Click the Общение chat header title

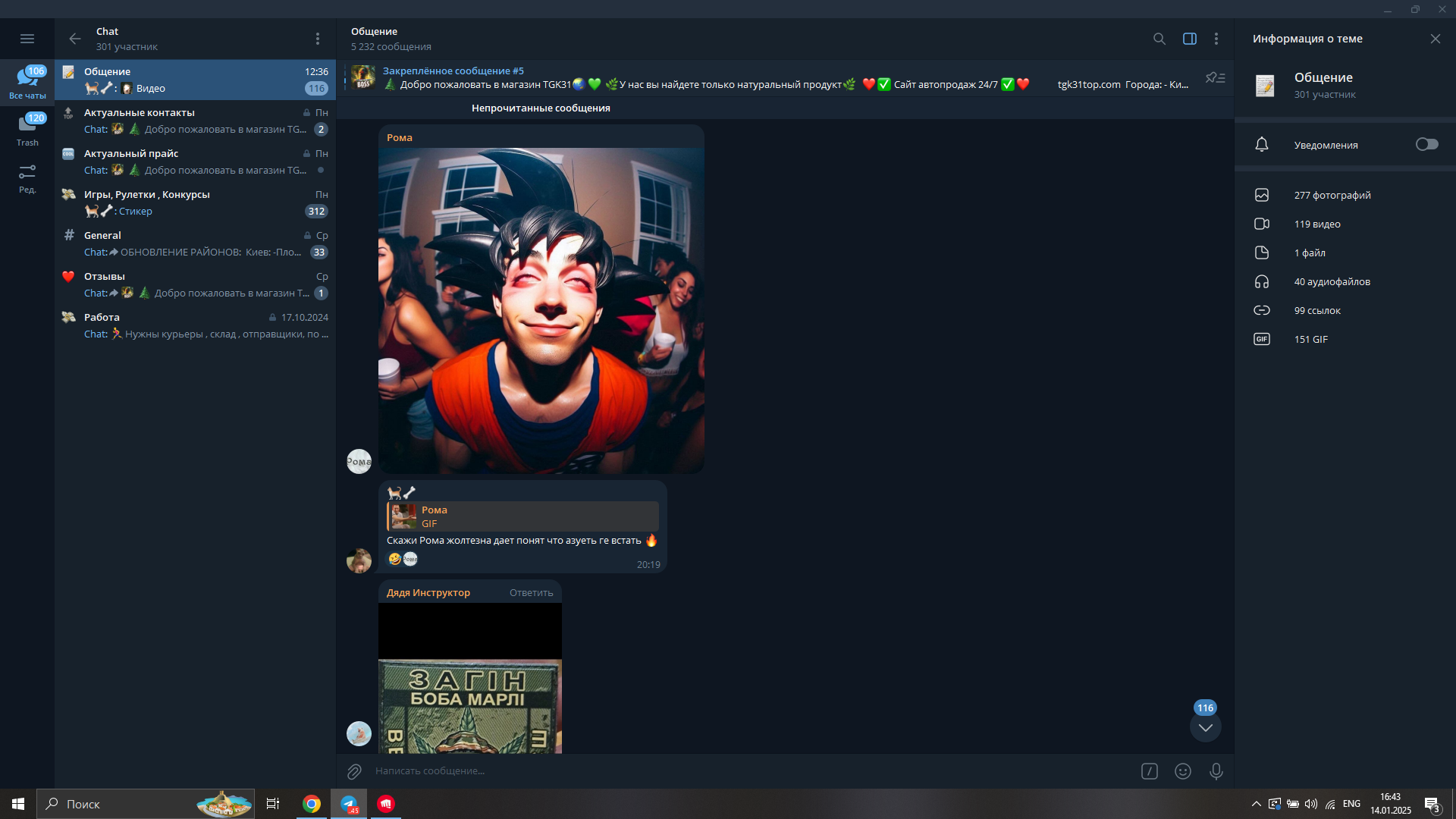pyautogui.click(x=374, y=32)
